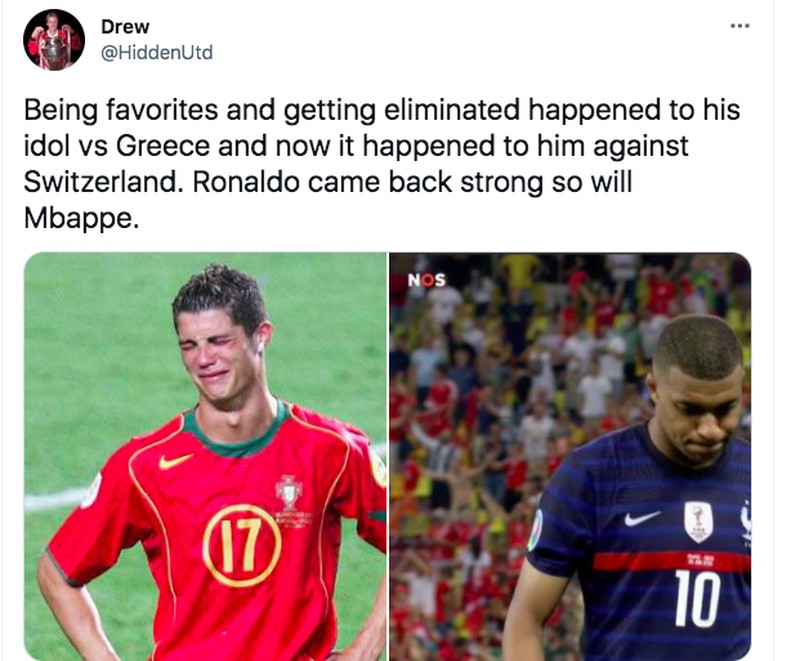Image resolution: width=800 pixels, height=661 pixels.
Task: Click the white badge on blue jersey chest
Action: [x=698, y=521]
